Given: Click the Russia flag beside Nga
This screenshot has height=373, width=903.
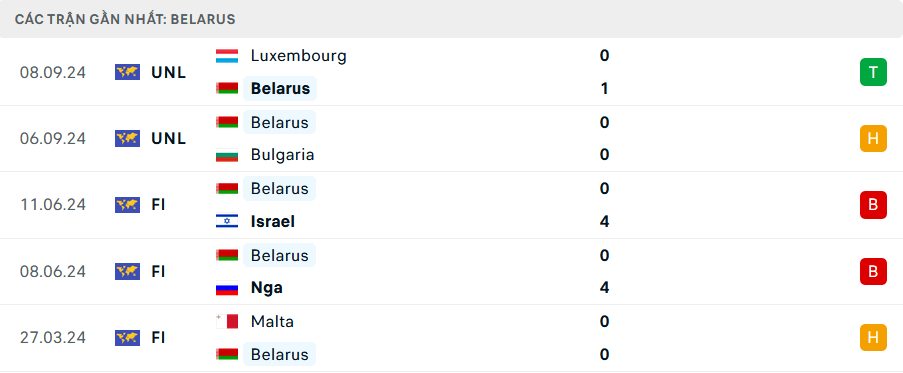Looking at the screenshot, I should pos(227,288).
